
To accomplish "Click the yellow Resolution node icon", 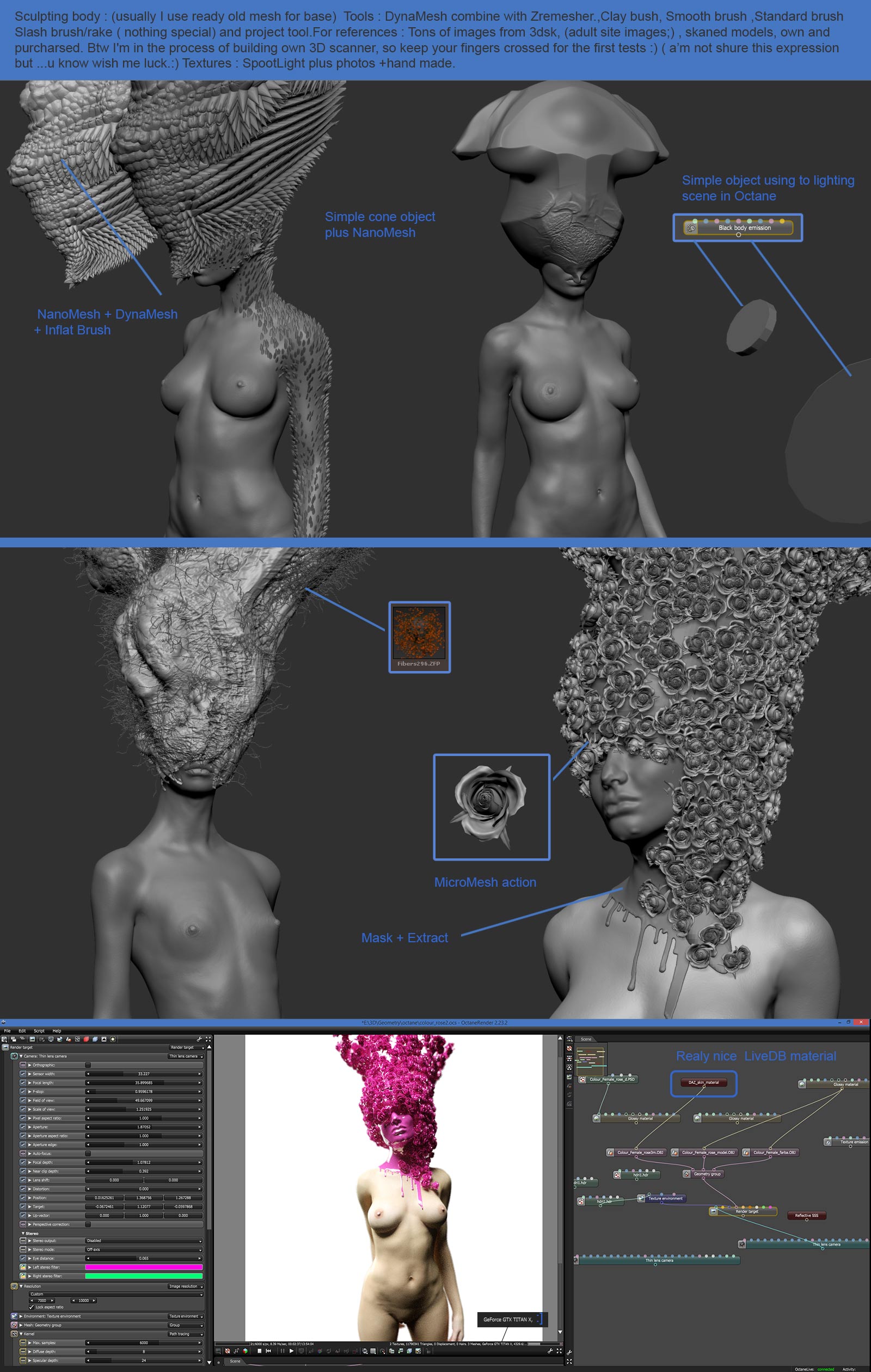I will [14, 1286].
